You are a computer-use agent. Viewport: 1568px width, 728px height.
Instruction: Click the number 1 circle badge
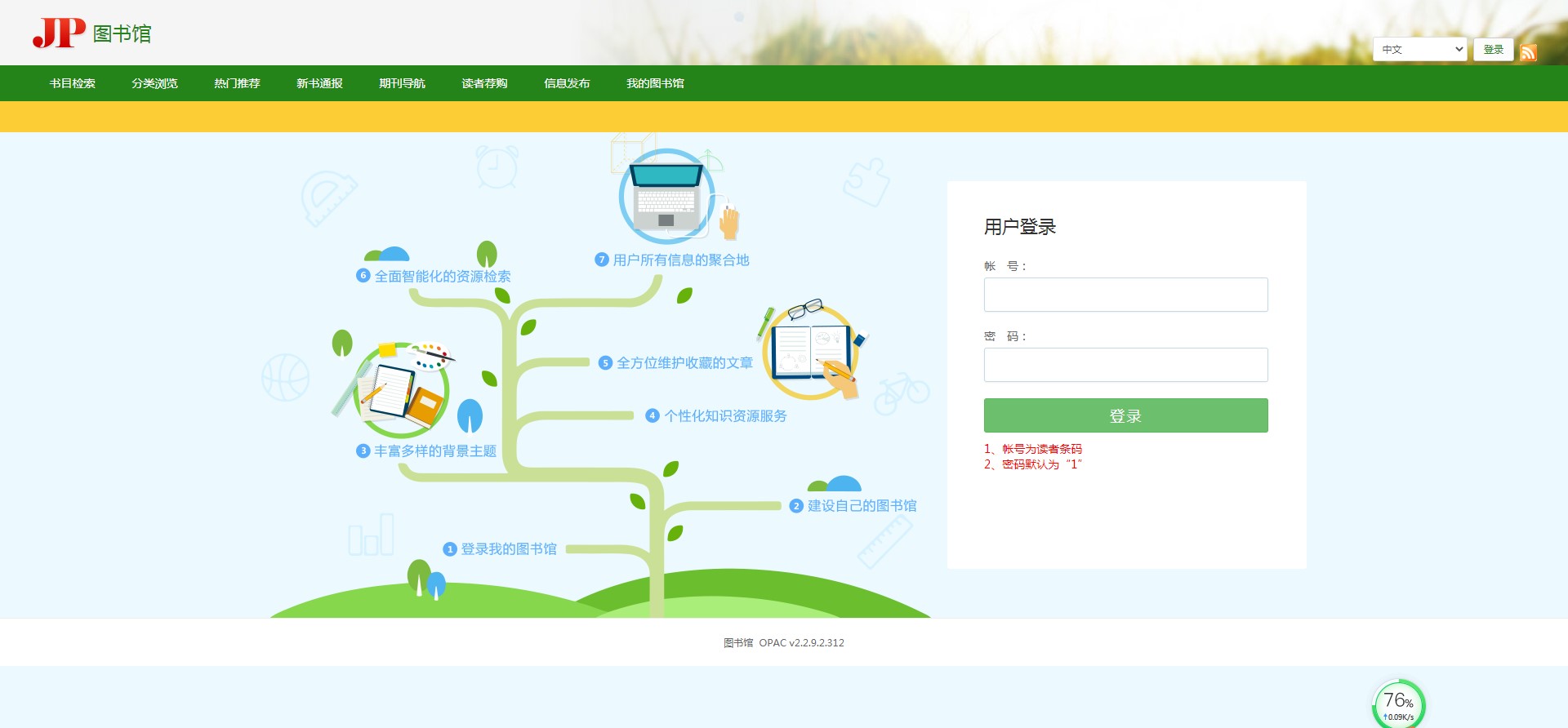[449, 549]
